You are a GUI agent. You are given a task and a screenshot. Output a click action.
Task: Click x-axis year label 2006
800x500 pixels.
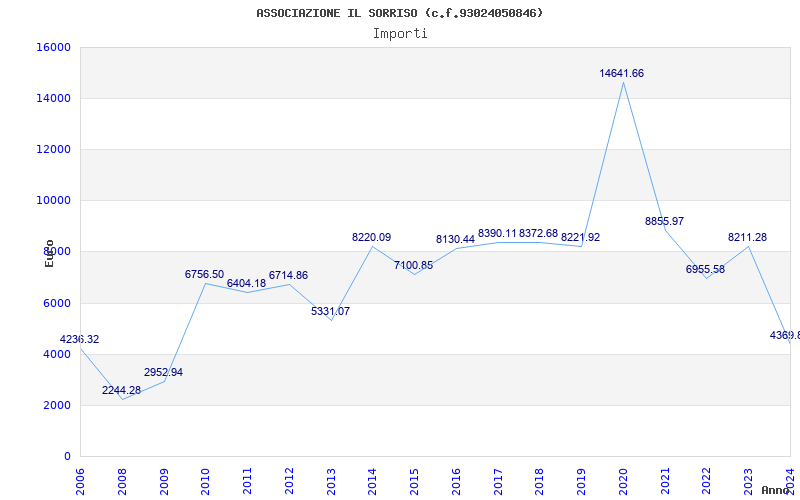[80, 482]
